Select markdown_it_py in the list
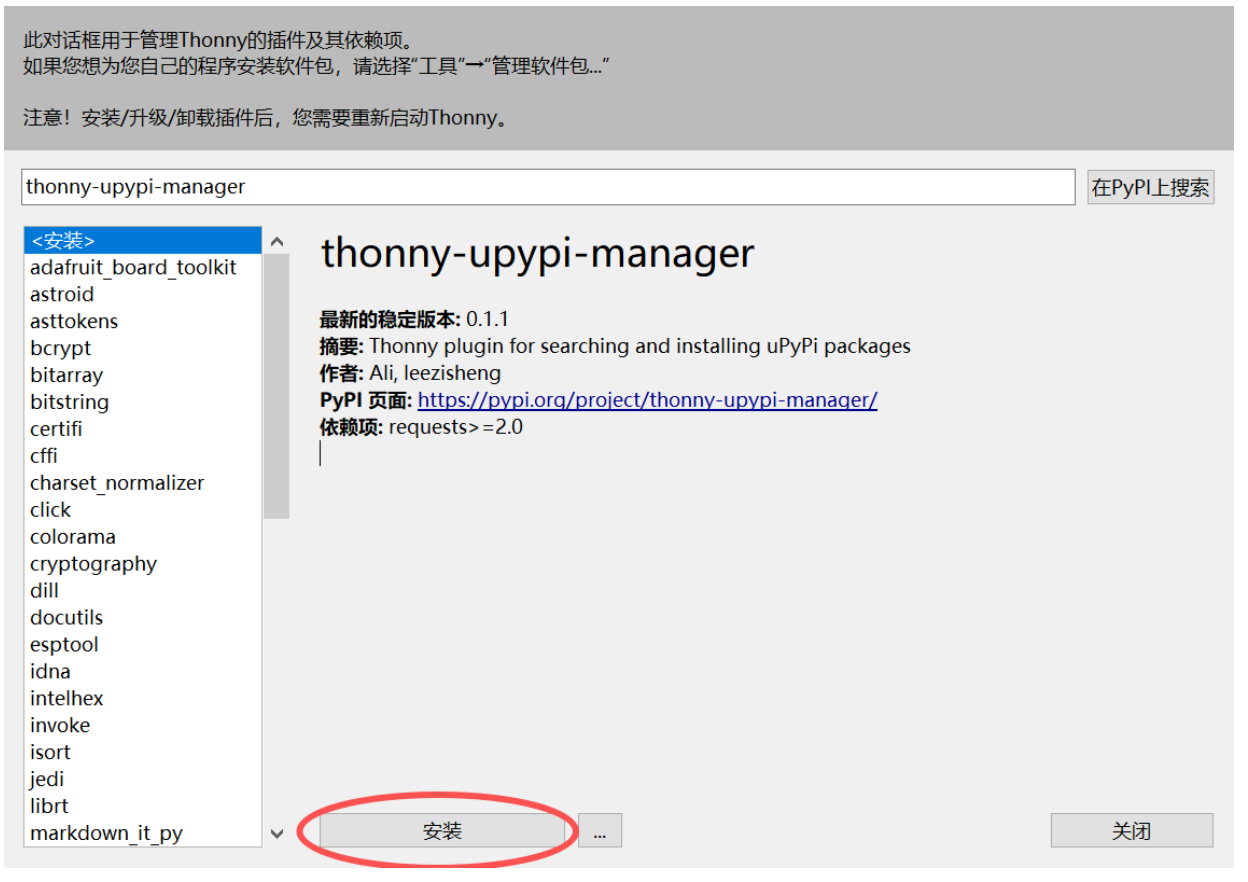Image resolution: width=1248 pixels, height=882 pixels. pyautogui.click(x=106, y=834)
